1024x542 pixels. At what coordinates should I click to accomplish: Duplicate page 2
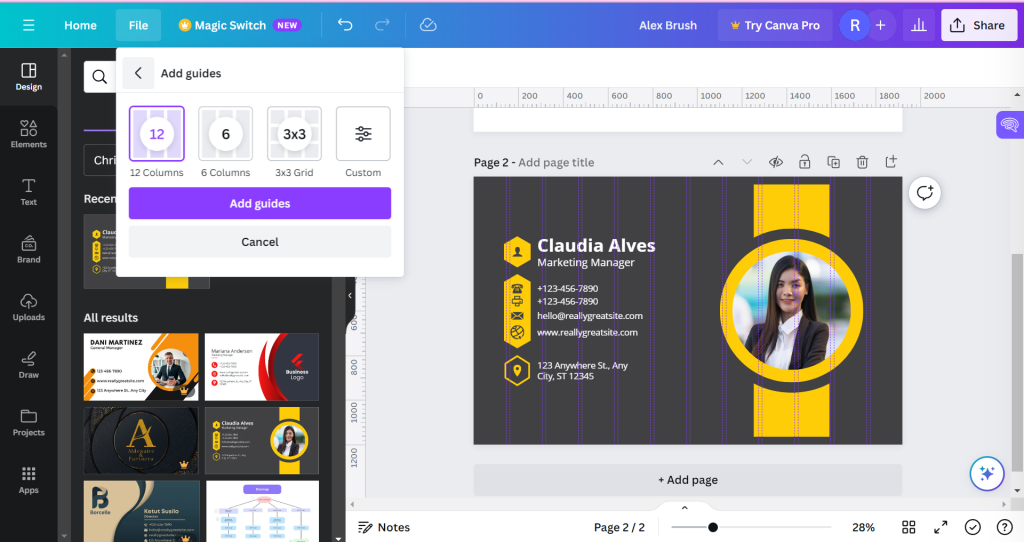[833, 162]
